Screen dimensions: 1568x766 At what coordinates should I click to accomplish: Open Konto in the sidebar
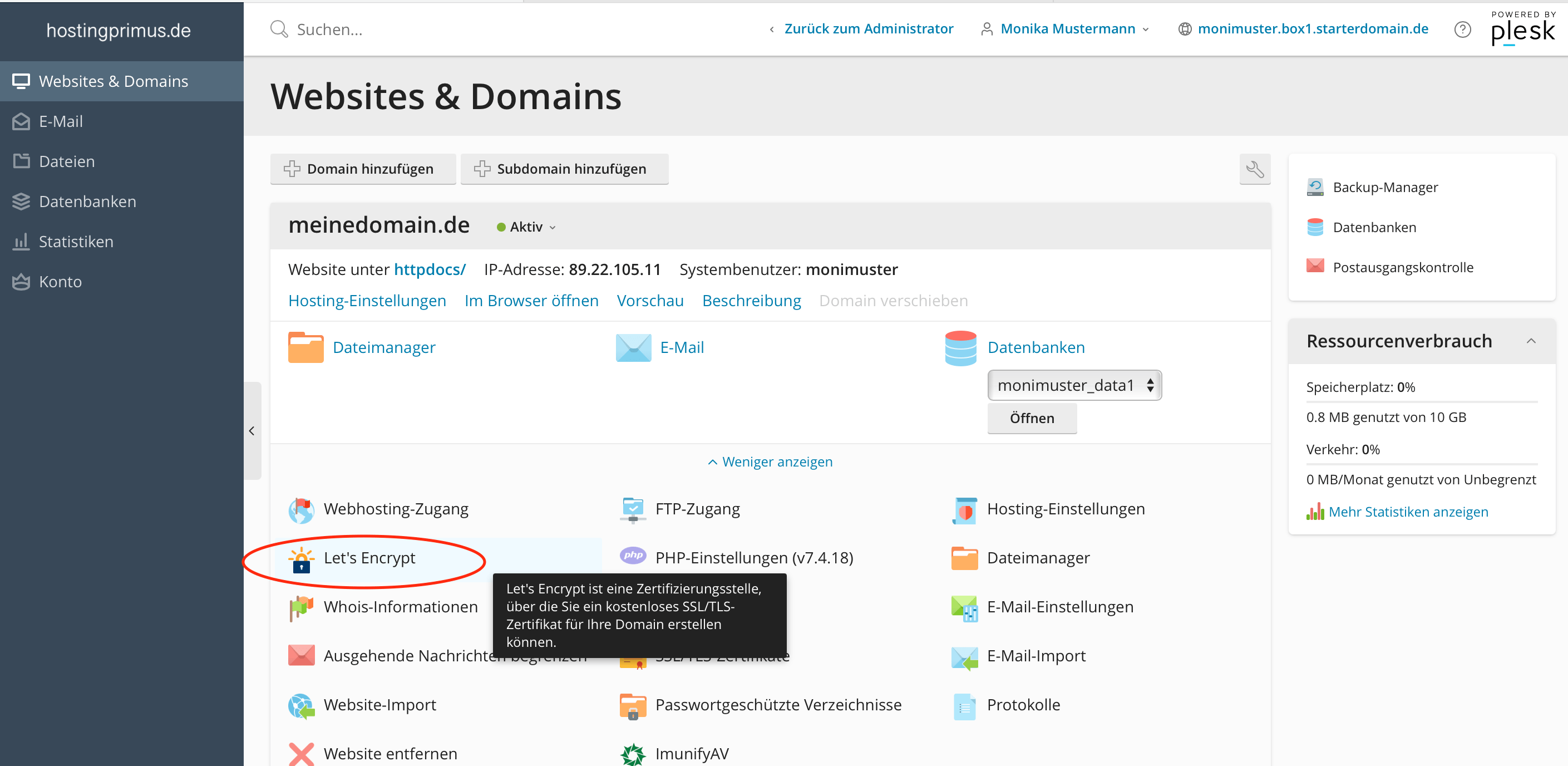[122, 282]
